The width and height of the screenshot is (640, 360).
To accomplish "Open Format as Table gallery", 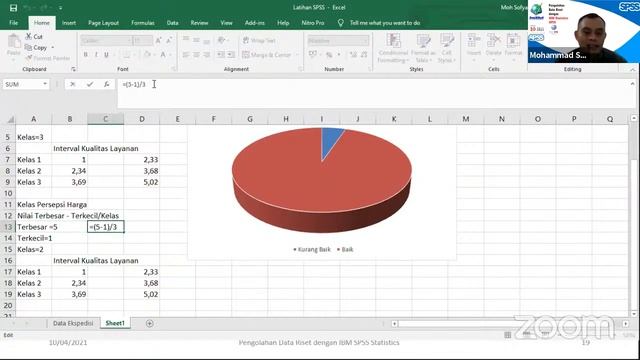I will click(423, 48).
